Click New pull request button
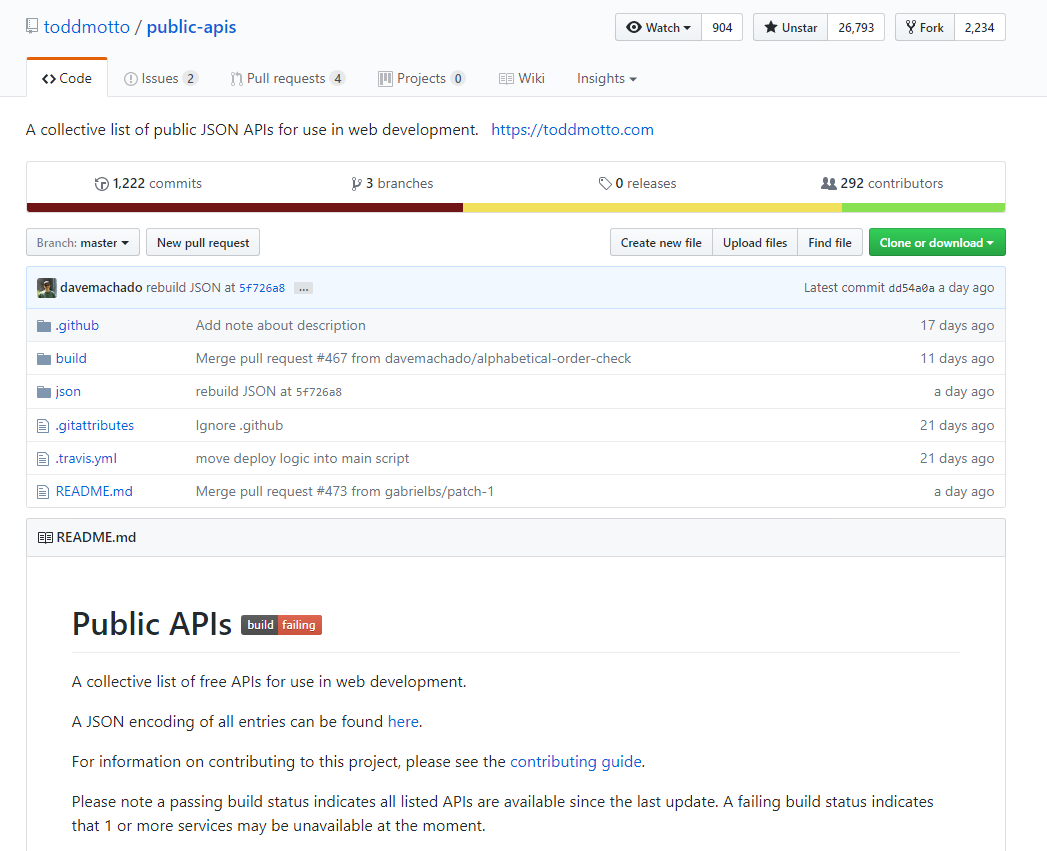This screenshot has width=1047, height=851. pos(203,242)
